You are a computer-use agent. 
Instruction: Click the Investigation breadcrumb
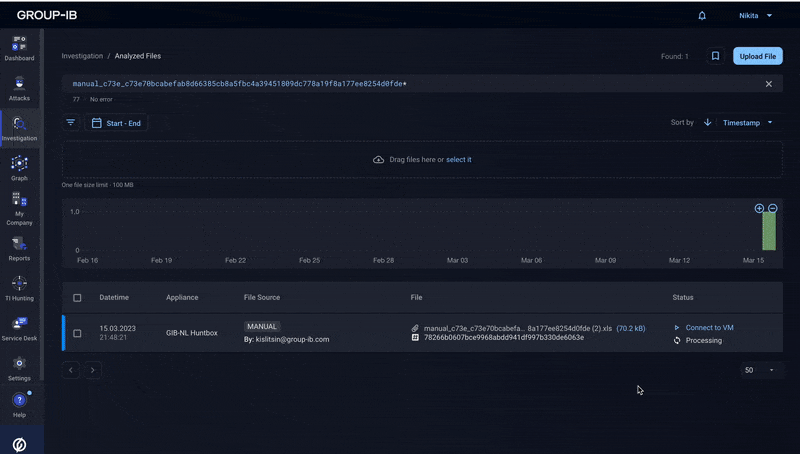[x=82, y=56]
